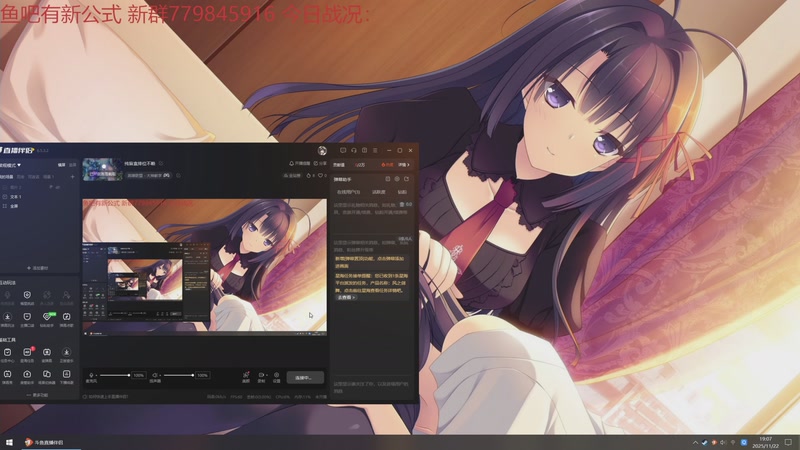The image size is (800, 450).
Task: Click the microphone 100% value field
Action: tap(139, 376)
